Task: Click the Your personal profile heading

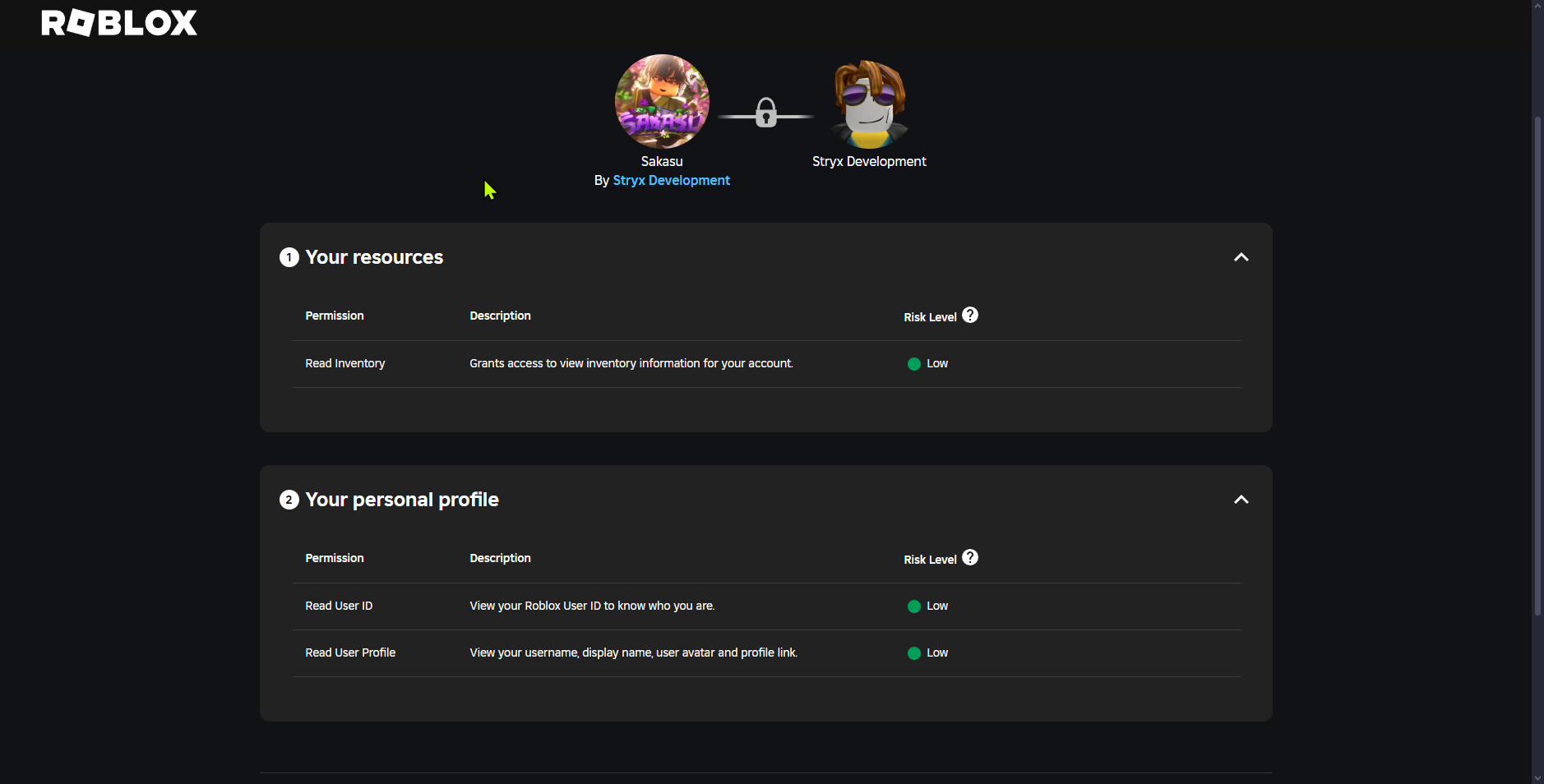Action: pos(402,500)
